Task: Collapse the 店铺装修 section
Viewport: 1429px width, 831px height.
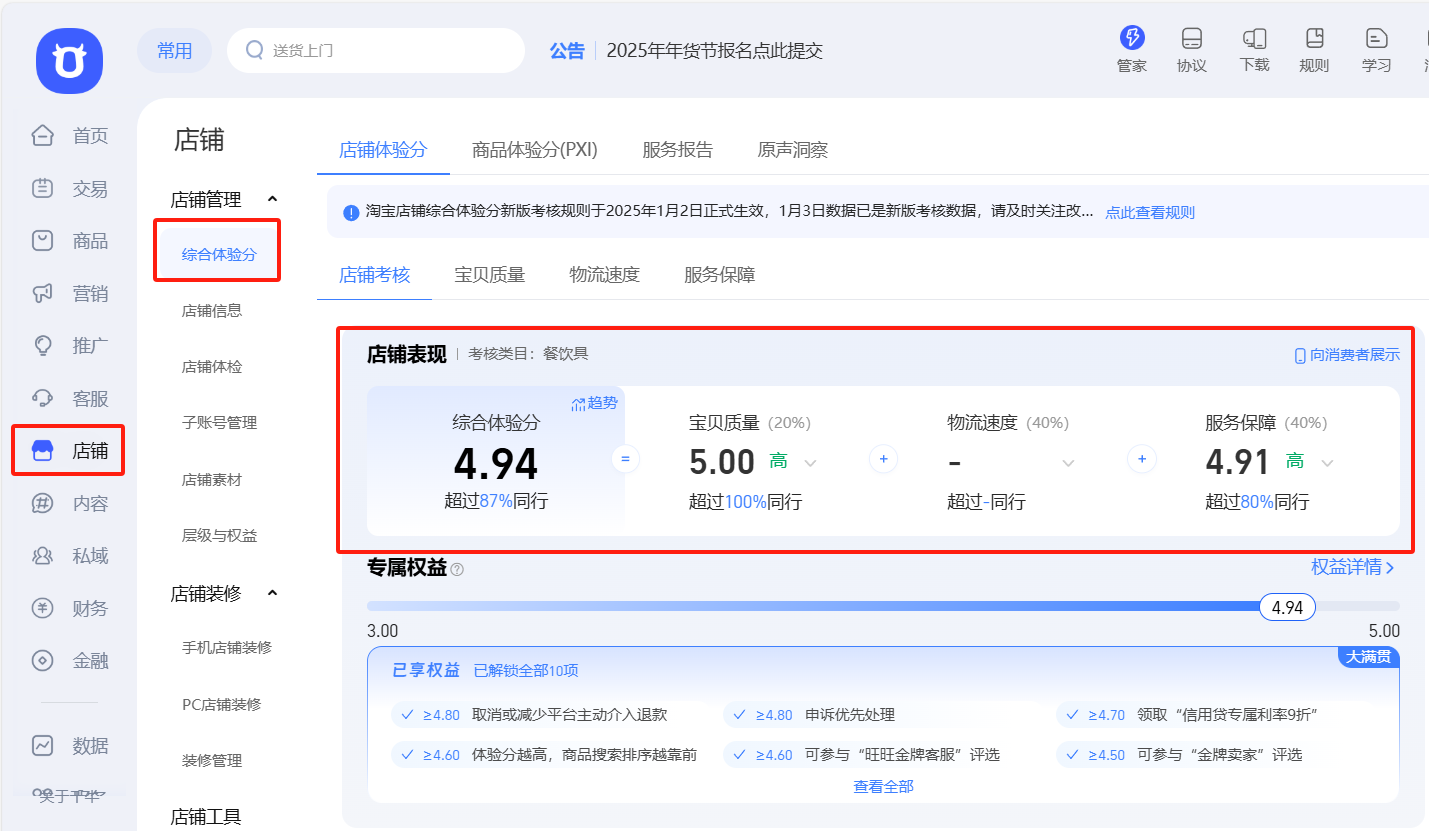Action: (x=273, y=594)
